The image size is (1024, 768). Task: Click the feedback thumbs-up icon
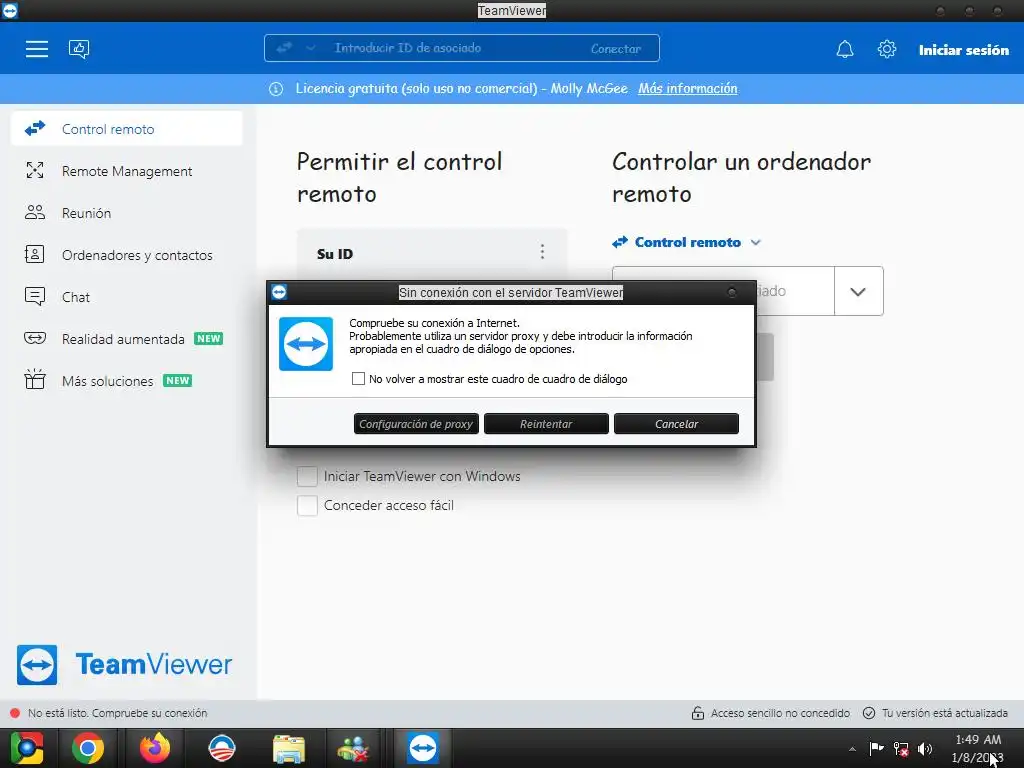tap(79, 49)
